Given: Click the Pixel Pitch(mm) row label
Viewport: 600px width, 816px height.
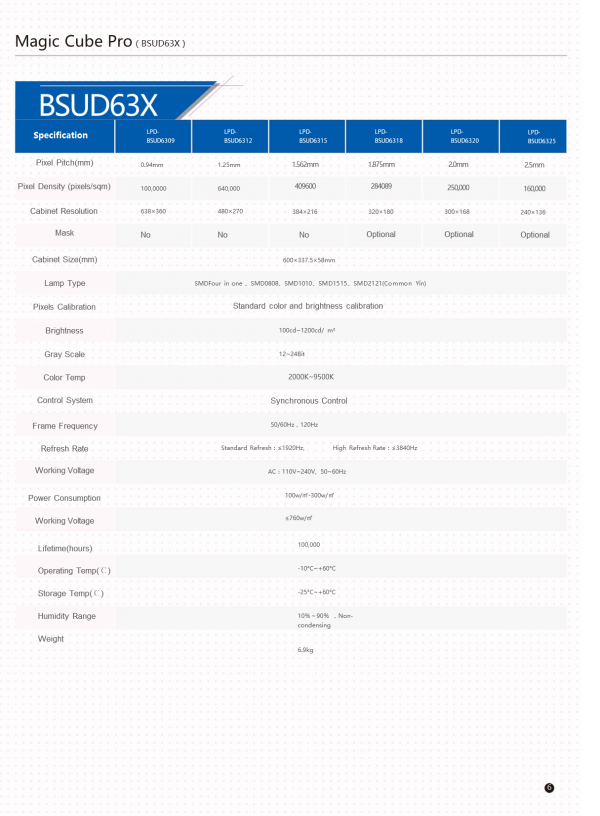Looking at the screenshot, I should (64, 163).
